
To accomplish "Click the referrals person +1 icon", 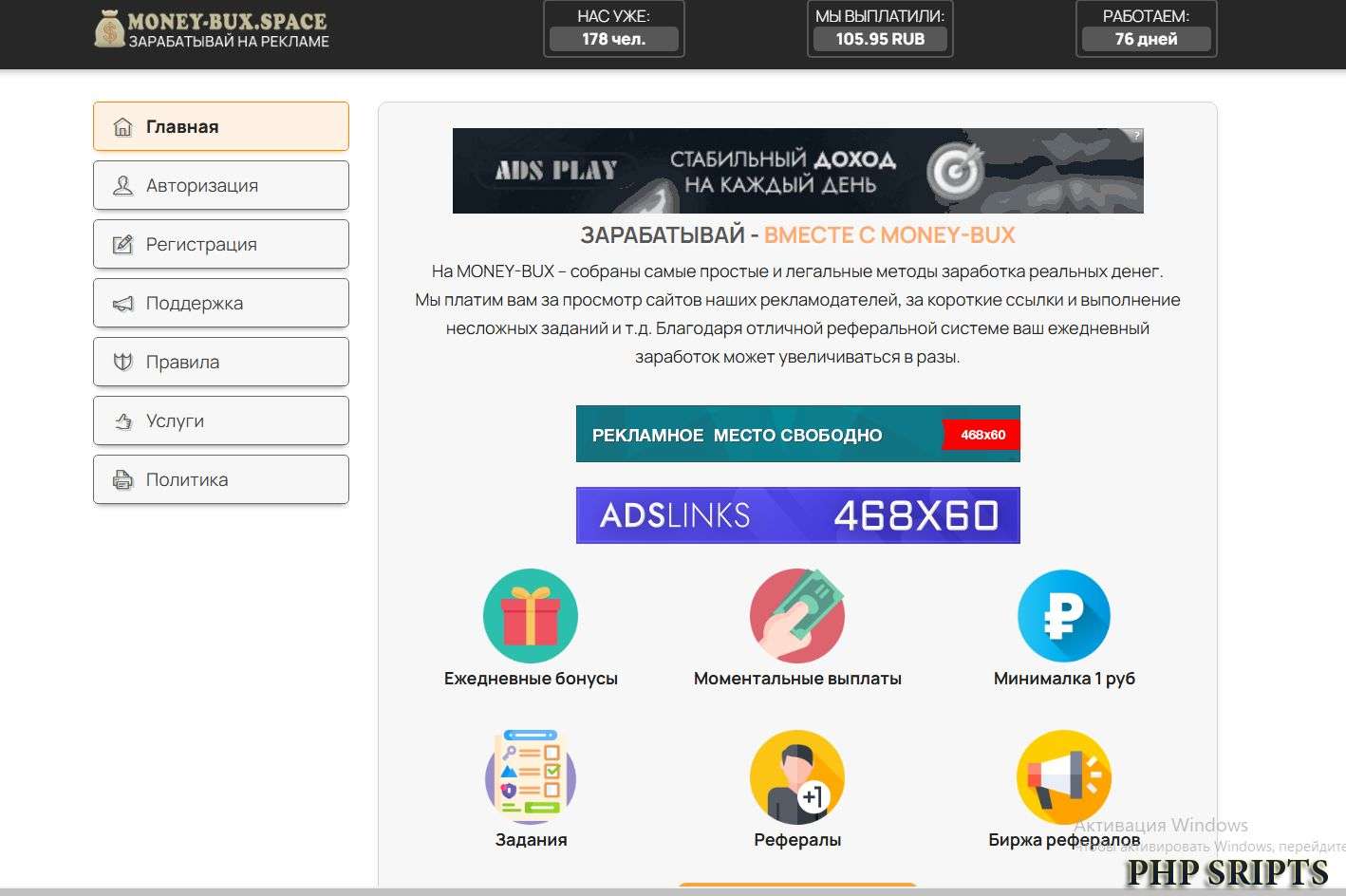I will coord(796,776).
